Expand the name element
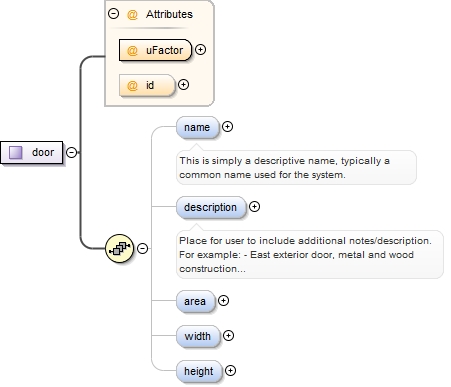Screen dimensions: 451x387 tap(227, 127)
